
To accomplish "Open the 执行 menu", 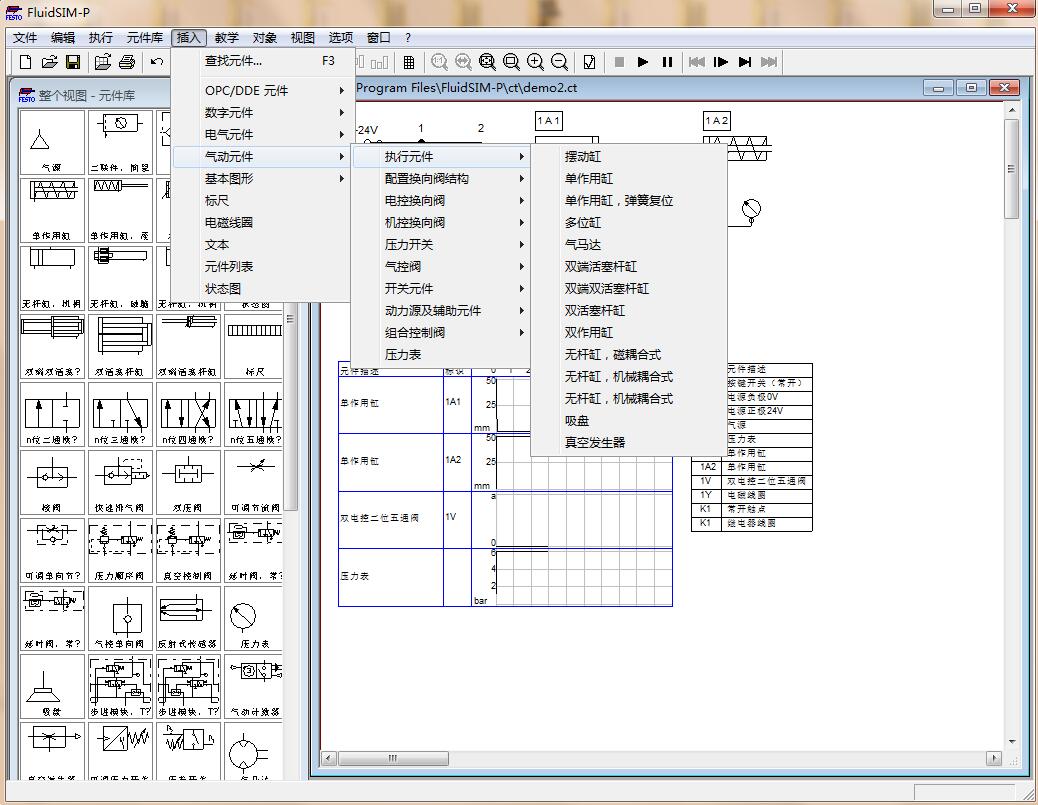I will [x=101, y=38].
